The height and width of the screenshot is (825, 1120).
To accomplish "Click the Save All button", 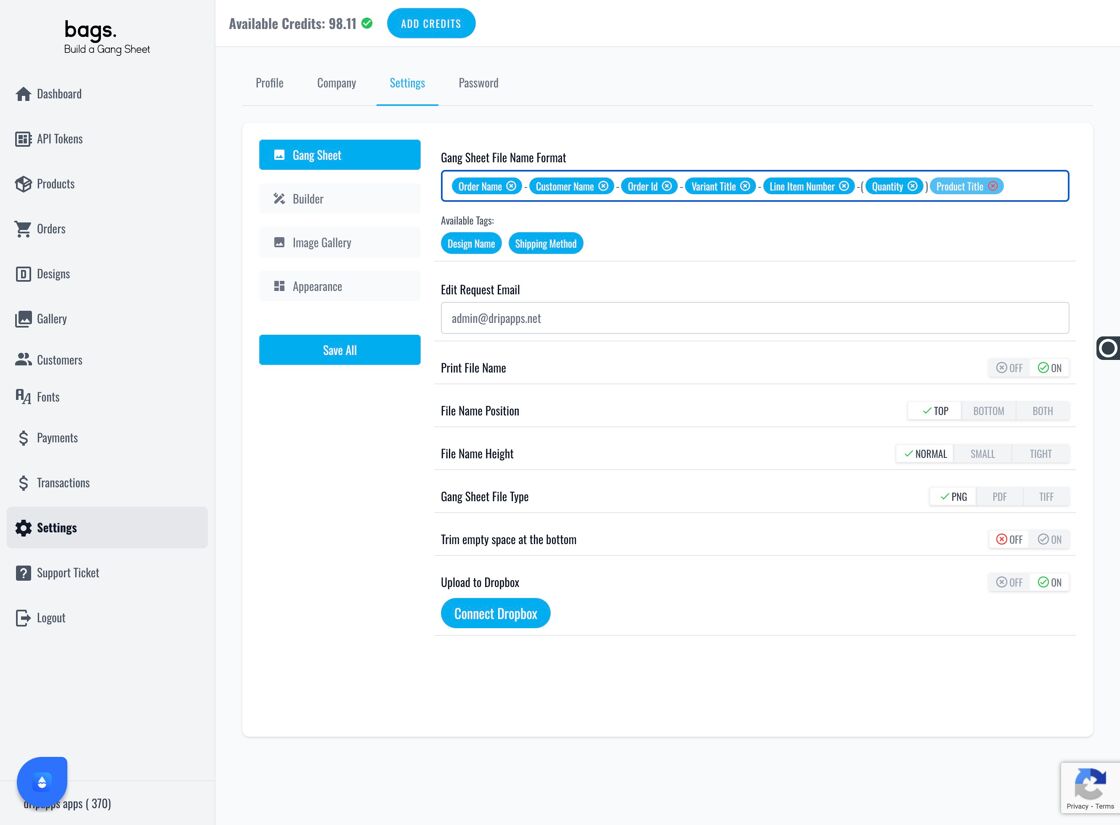I will [x=340, y=350].
